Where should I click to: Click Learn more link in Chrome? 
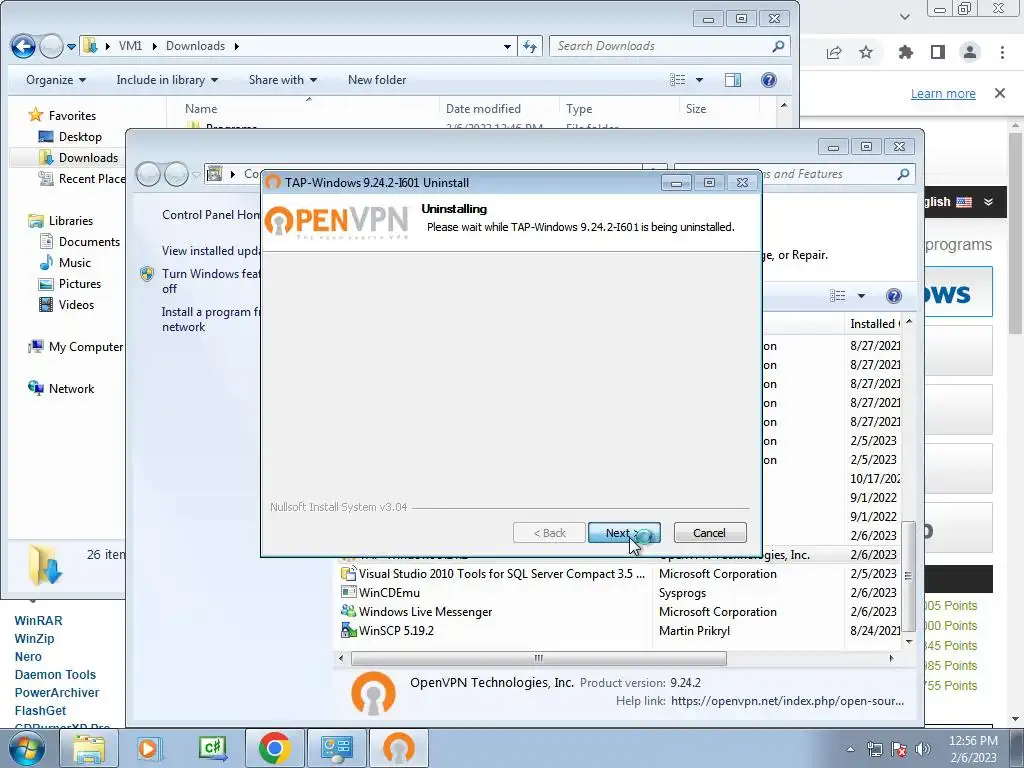coord(943,93)
